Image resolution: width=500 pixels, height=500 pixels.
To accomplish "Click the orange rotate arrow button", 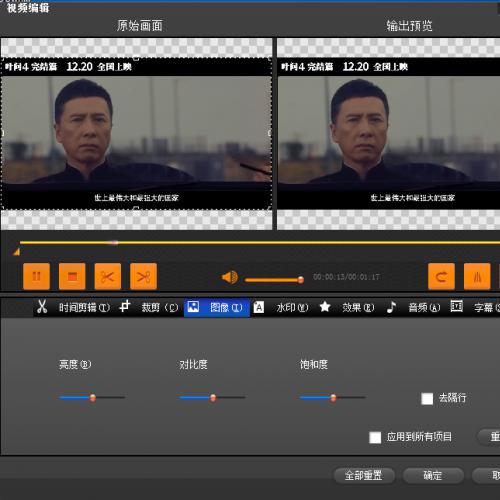I will coord(441,276).
